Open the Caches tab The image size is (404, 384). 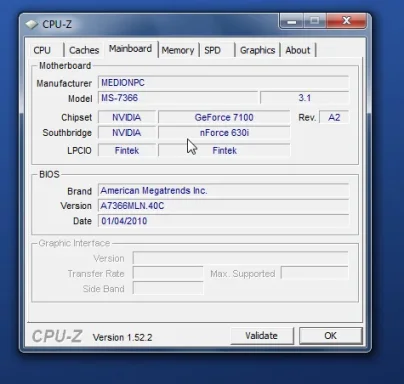84,50
